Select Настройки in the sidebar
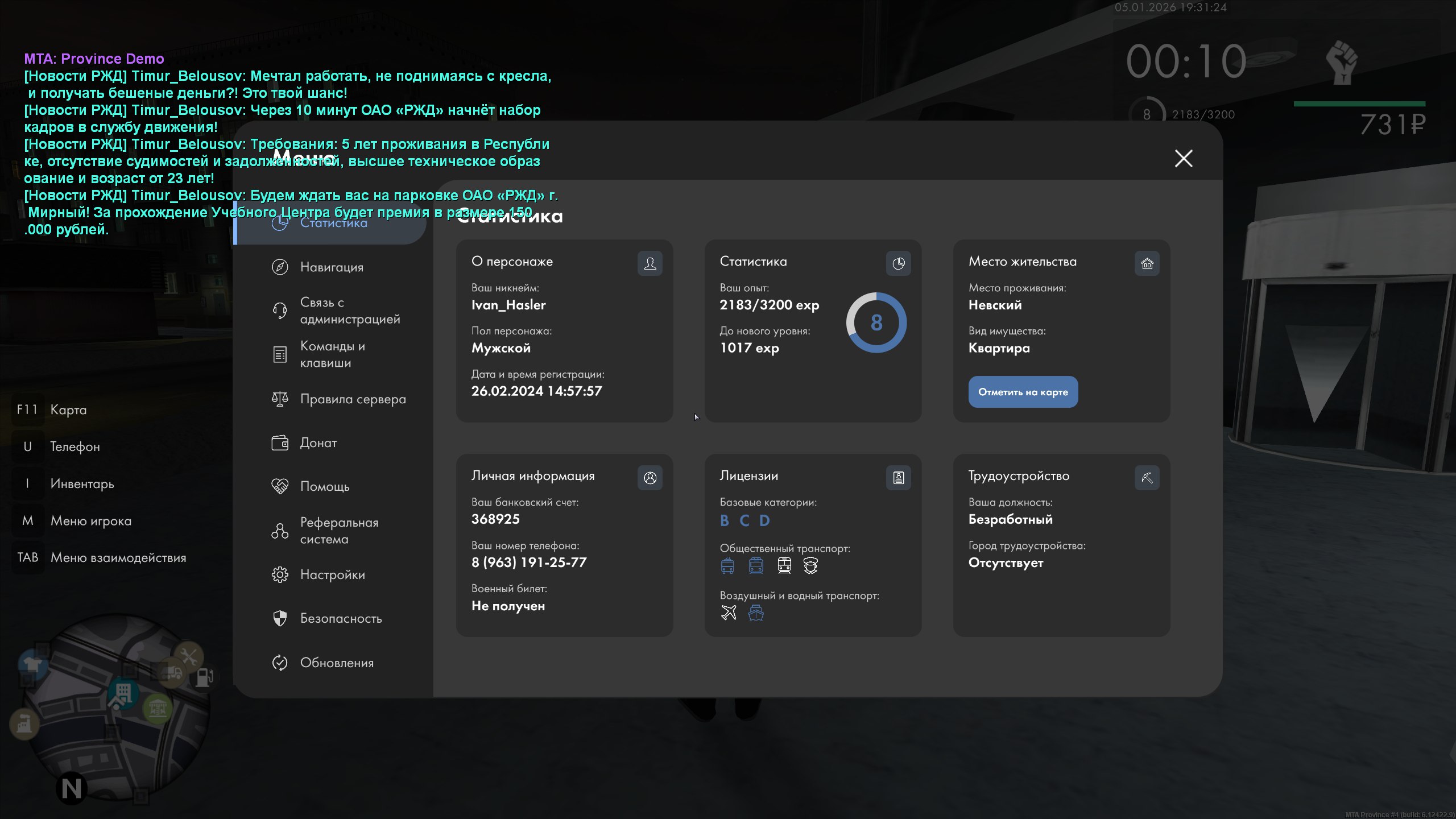The width and height of the screenshot is (1456, 819). [332, 574]
